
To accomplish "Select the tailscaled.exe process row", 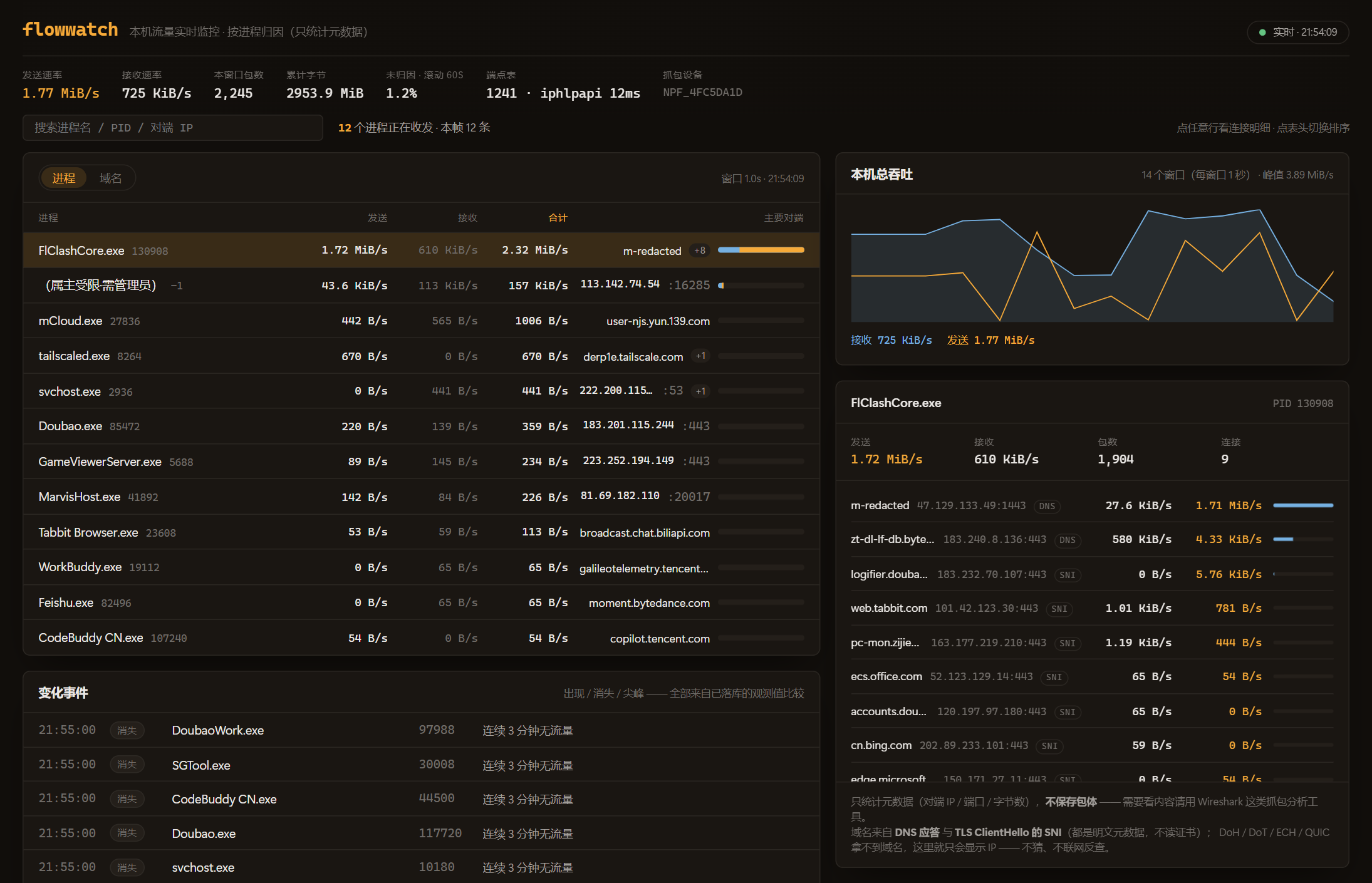I will pyautogui.click(x=421, y=356).
